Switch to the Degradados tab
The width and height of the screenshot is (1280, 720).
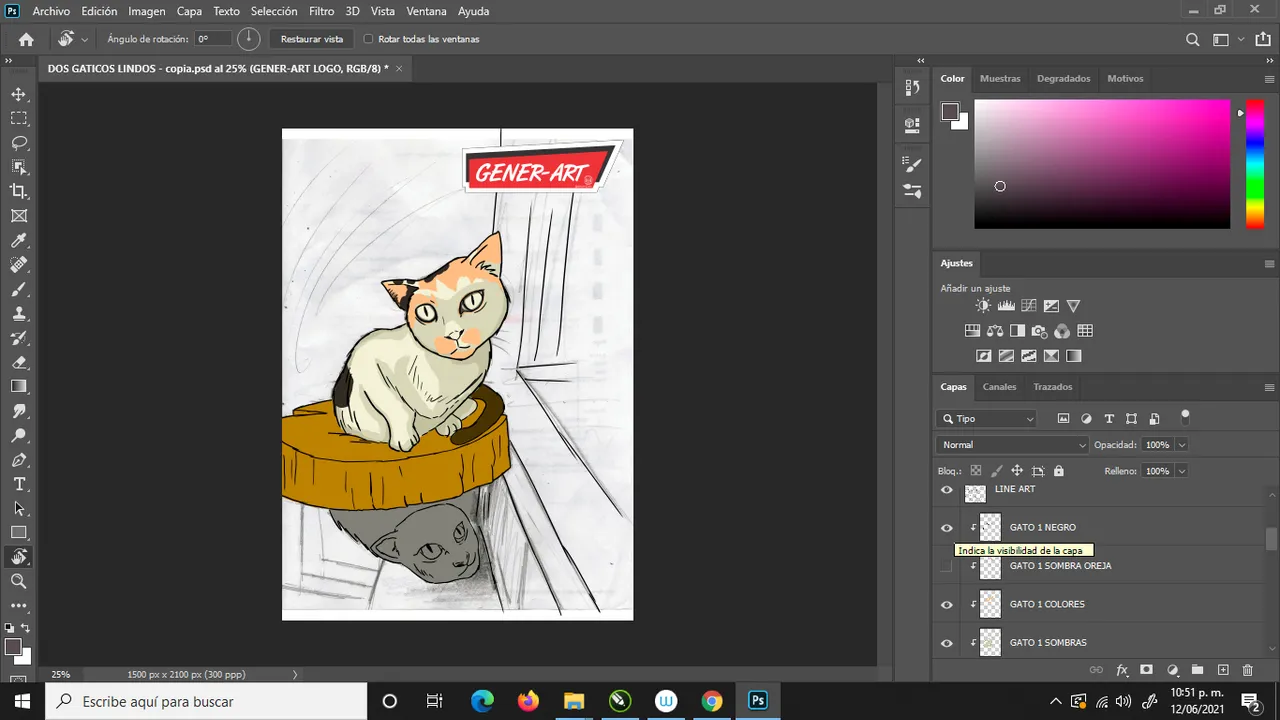[1063, 78]
